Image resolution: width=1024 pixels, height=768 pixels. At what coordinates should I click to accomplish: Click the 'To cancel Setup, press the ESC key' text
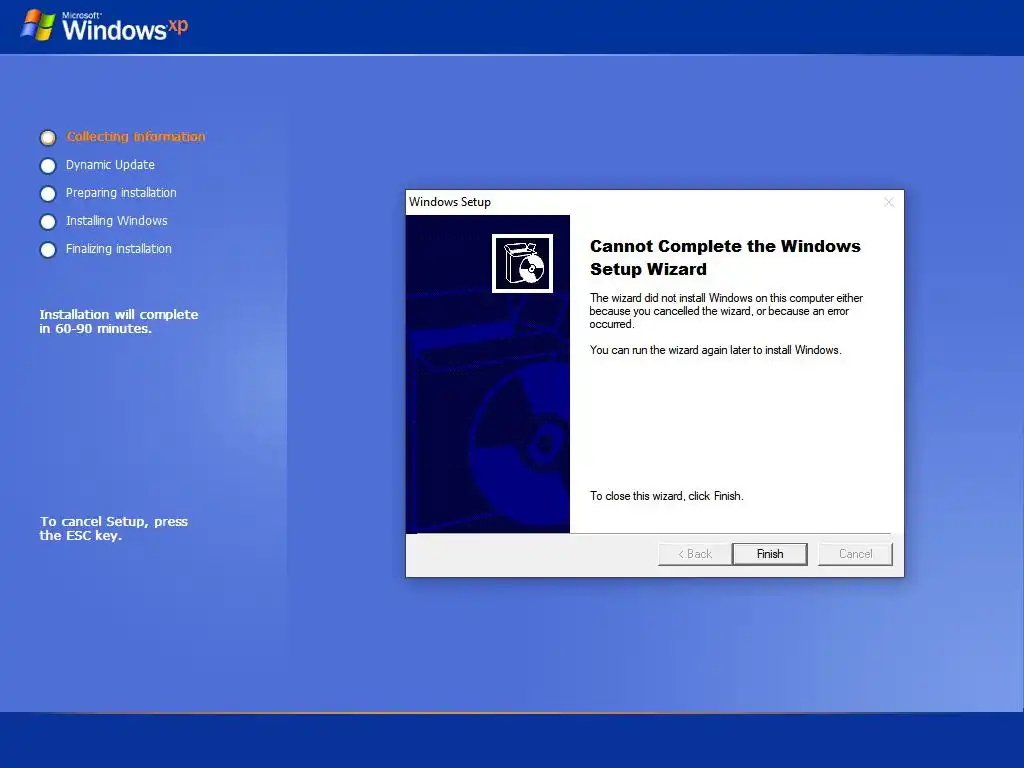(114, 528)
